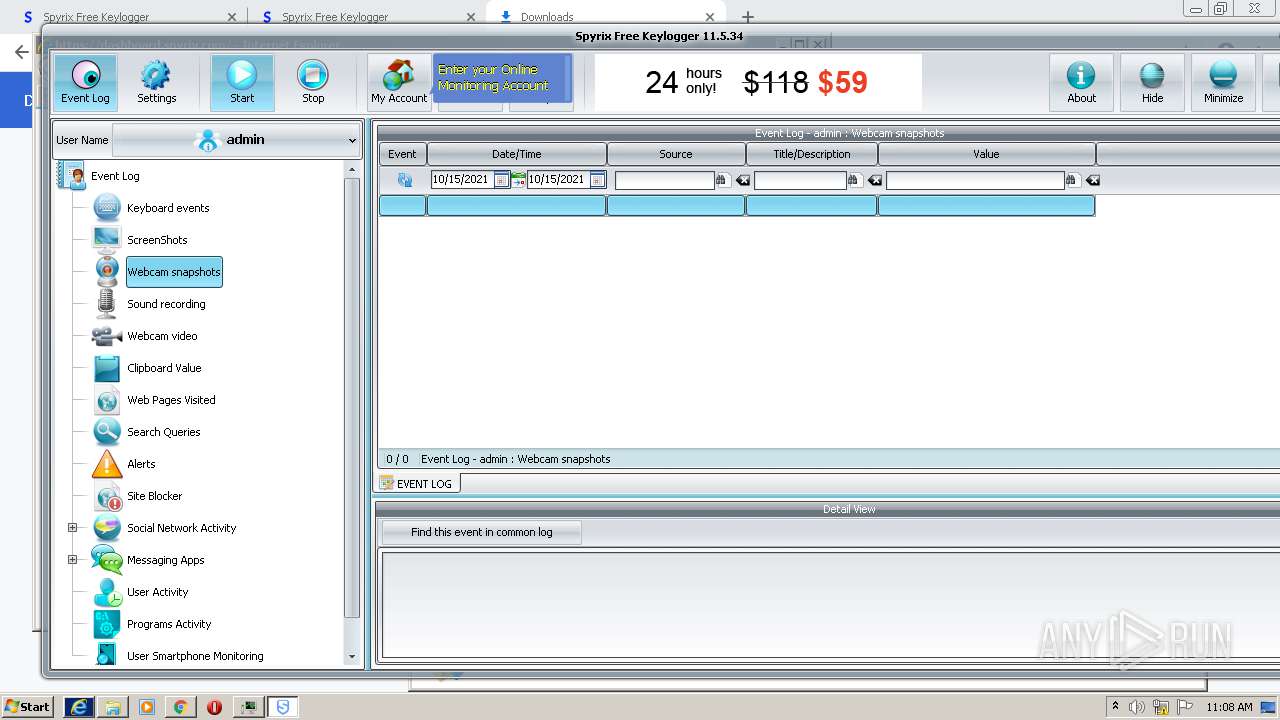Image resolution: width=1280 pixels, height=720 pixels.
Task: Search with the Source filter binoculars icon
Action: click(x=722, y=180)
